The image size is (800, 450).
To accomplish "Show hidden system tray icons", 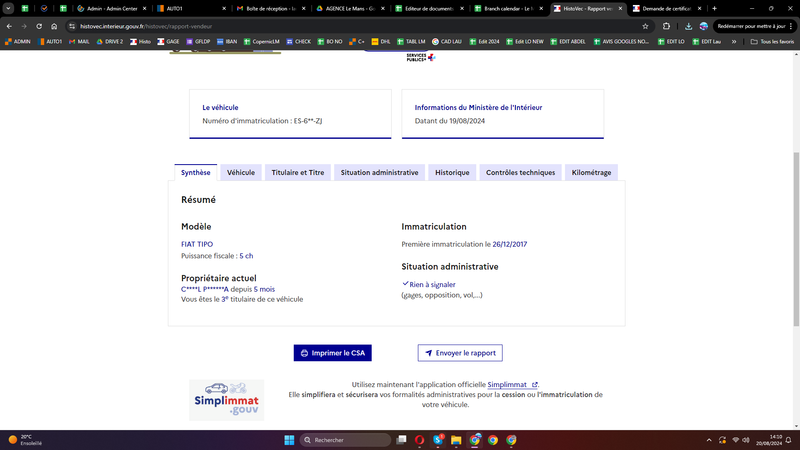I will coord(709,440).
